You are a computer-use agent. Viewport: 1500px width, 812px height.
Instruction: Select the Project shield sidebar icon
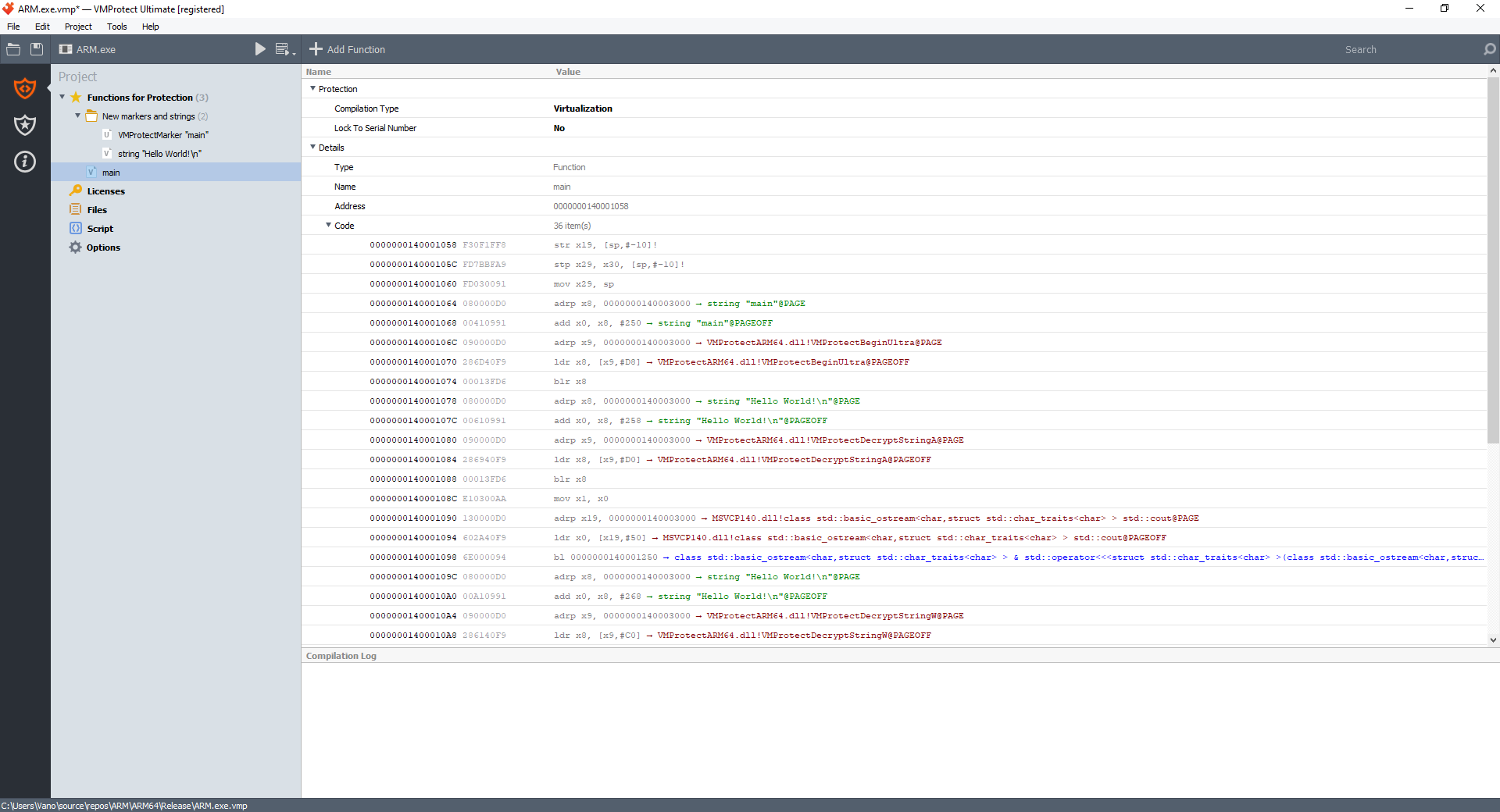tap(25, 88)
